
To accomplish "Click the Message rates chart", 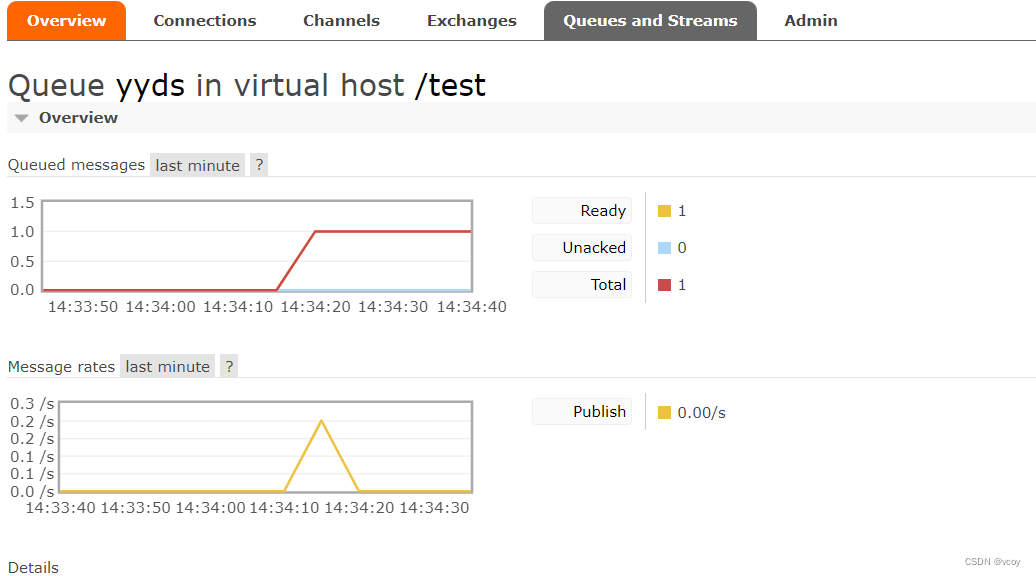I will pos(266,447).
